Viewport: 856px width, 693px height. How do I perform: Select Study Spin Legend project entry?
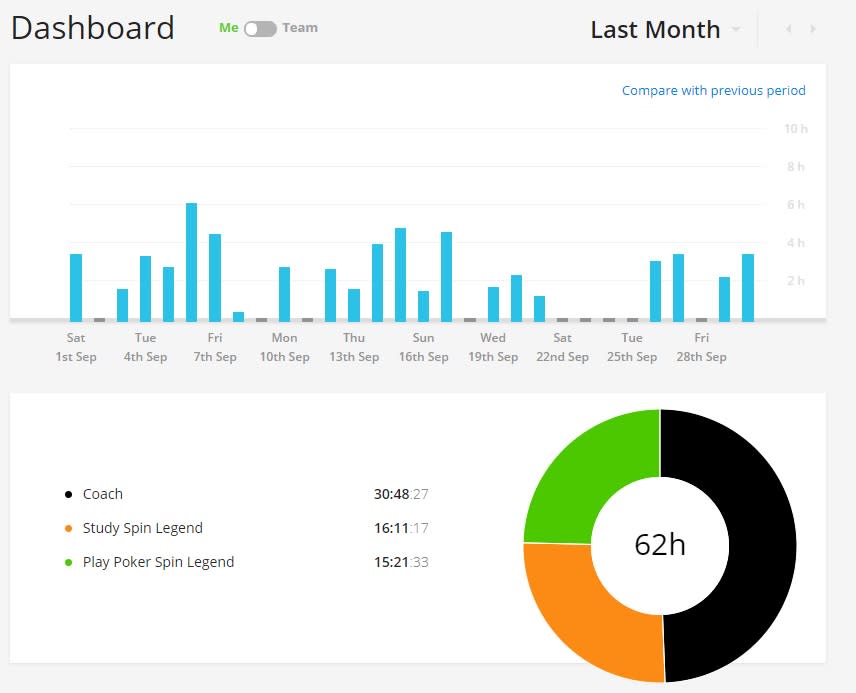[247, 528]
